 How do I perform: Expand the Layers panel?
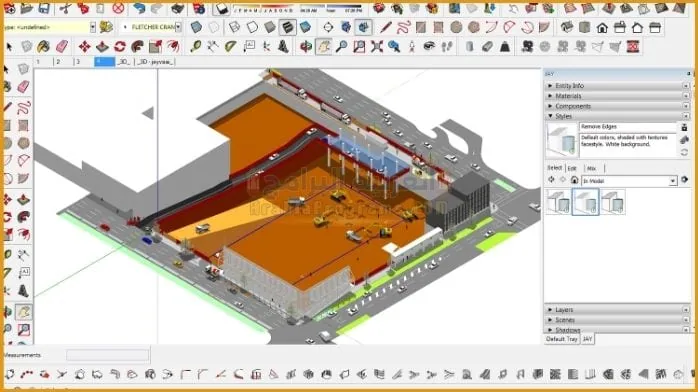click(x=550, y=310)
